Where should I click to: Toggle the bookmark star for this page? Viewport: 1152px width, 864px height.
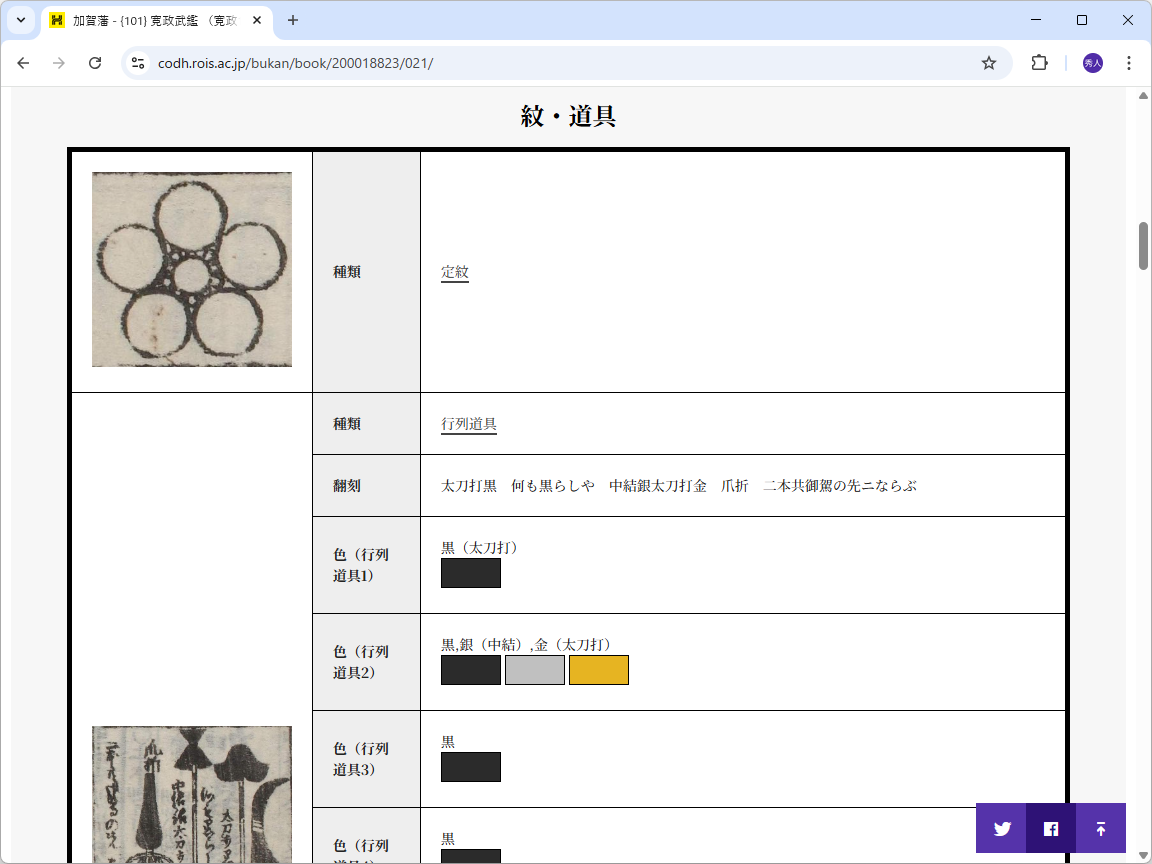click(x=989, y=62)
